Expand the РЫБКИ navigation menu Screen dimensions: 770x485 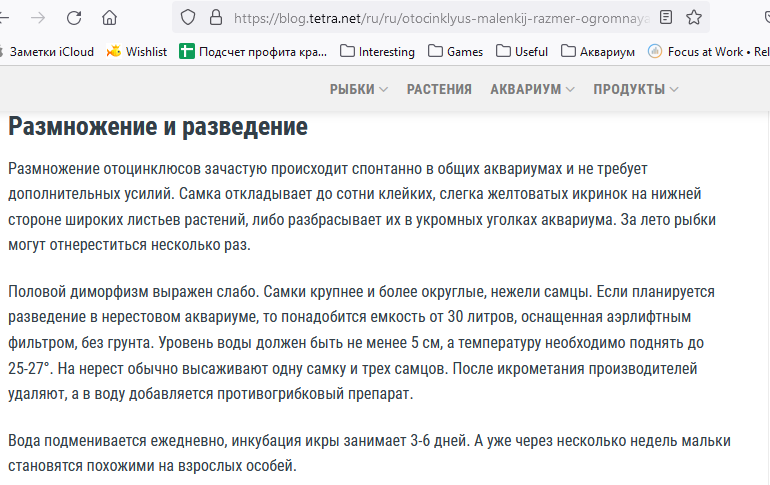358,89
